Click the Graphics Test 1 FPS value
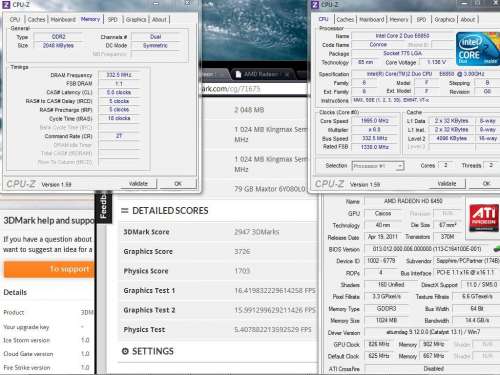Viewport: 500px width, 375px height. click(x=275, y=291)
